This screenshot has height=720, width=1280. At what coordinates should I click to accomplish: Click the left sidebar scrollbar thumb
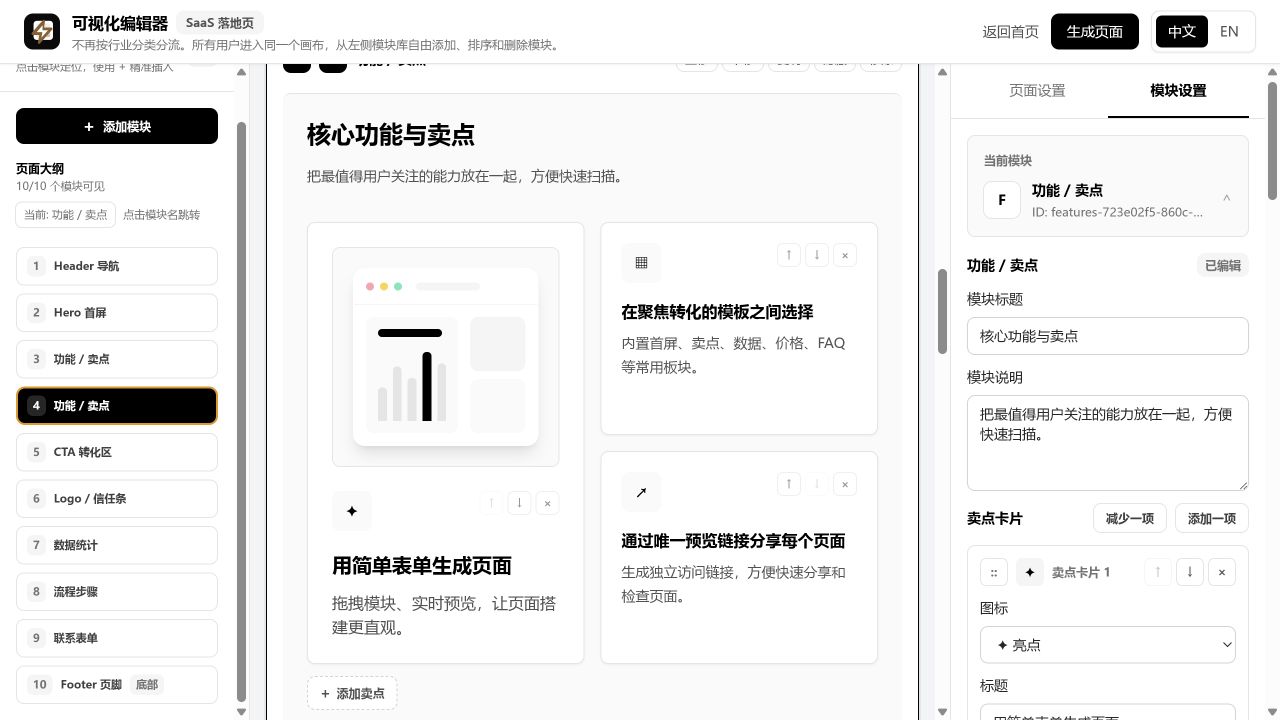pyautogui.click(x=241, y=411)
